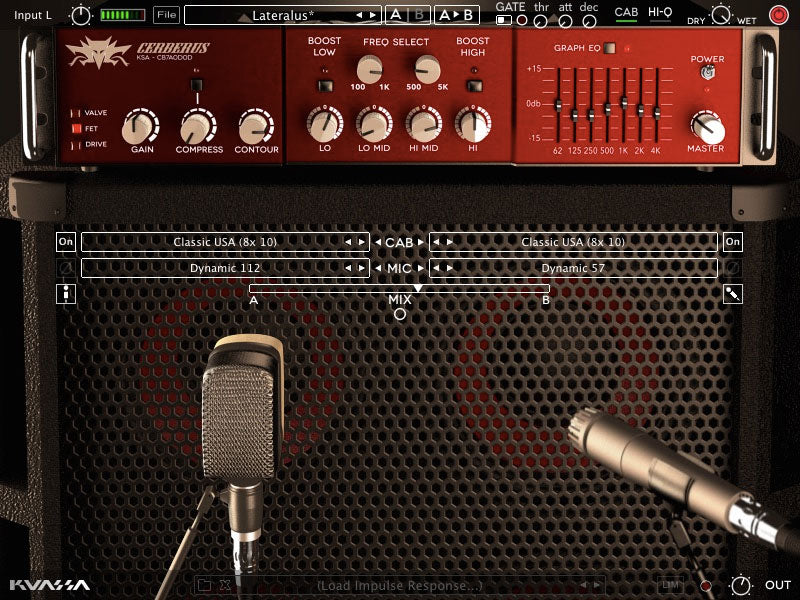Open the Dynamic 112 microphone selector

click(x=225, y=268)
